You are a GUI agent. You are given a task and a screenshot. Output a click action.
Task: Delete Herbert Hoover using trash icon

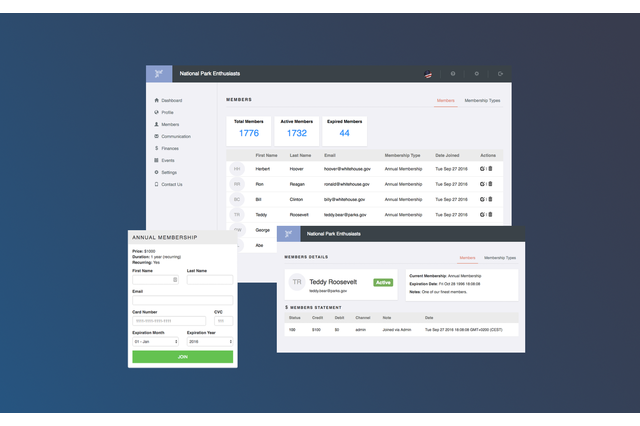[x=490, y=169]
